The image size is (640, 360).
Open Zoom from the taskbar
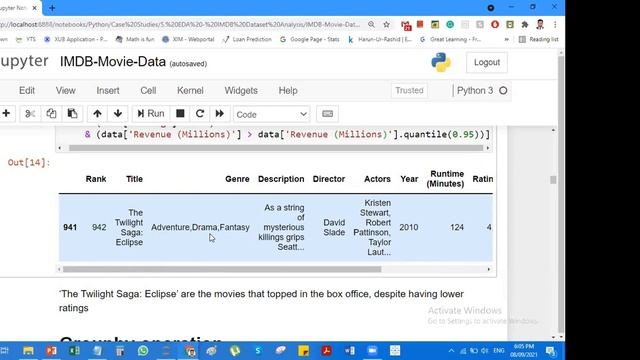372,351
